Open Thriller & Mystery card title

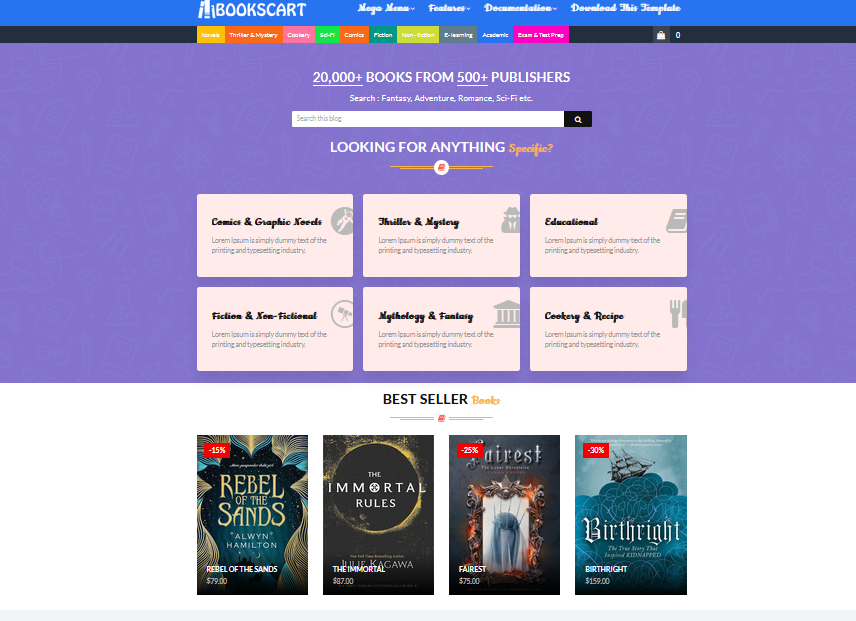(419, 222)
